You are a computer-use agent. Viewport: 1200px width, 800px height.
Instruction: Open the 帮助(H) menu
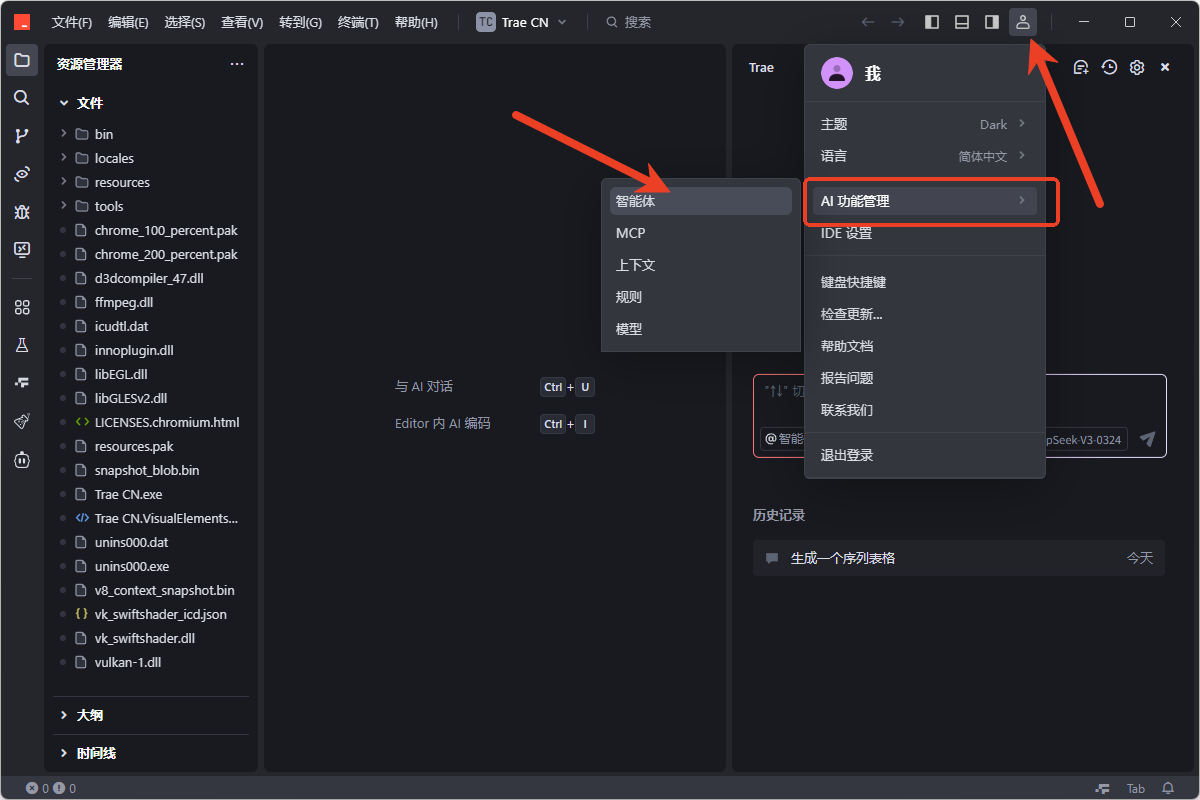pos(416,22)
